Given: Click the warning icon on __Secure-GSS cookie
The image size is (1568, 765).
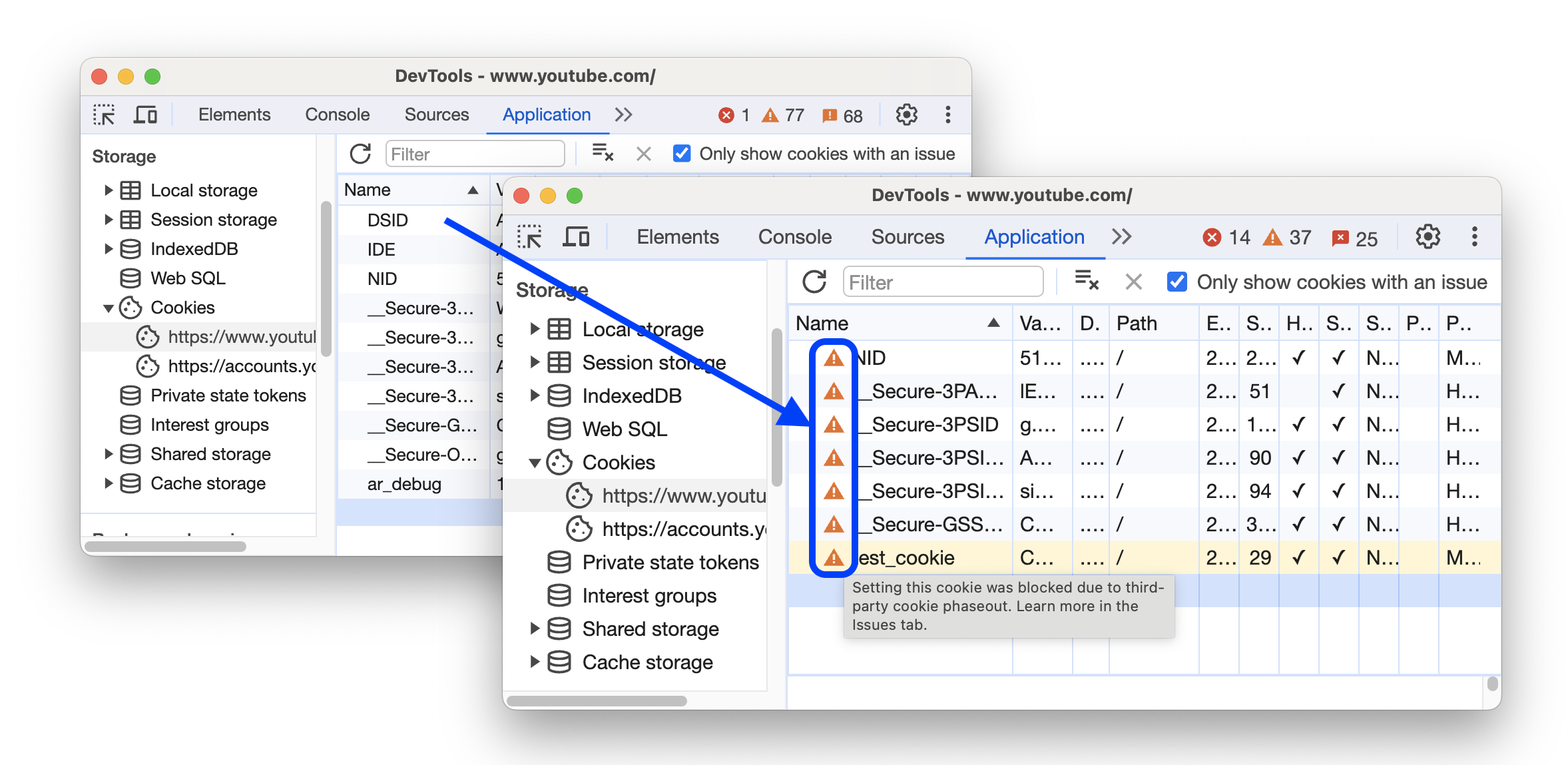Looking at the screenshot, I should 832,523.
